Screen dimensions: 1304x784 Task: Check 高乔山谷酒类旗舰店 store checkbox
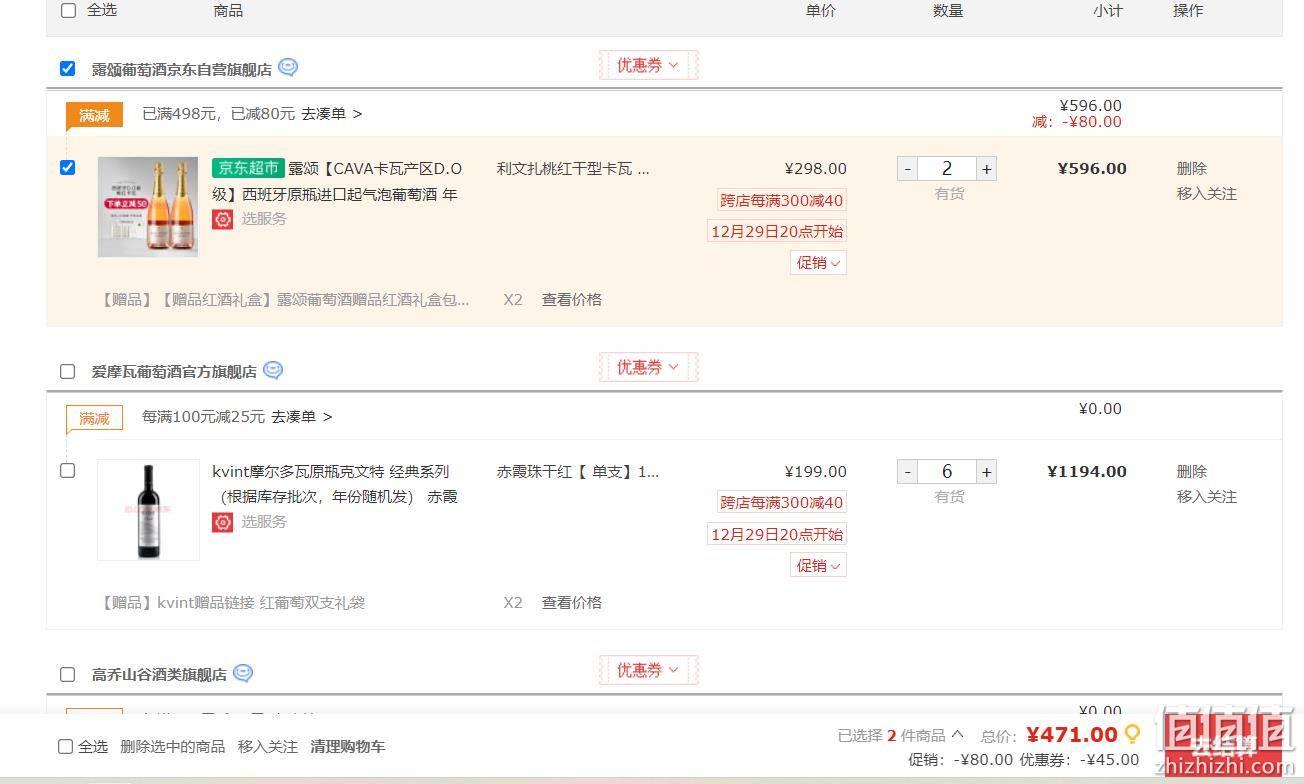67,674
